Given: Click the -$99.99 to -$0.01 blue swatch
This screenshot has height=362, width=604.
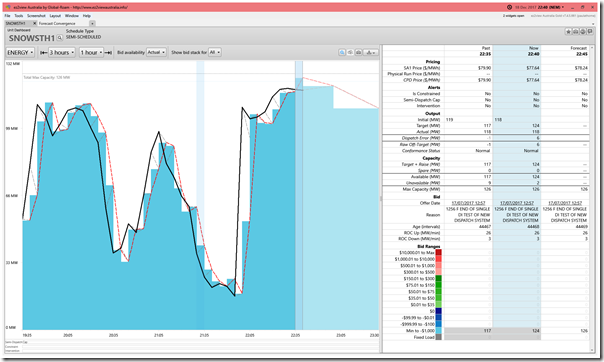Looking at the screenshot, I should [x=438, y=318].
